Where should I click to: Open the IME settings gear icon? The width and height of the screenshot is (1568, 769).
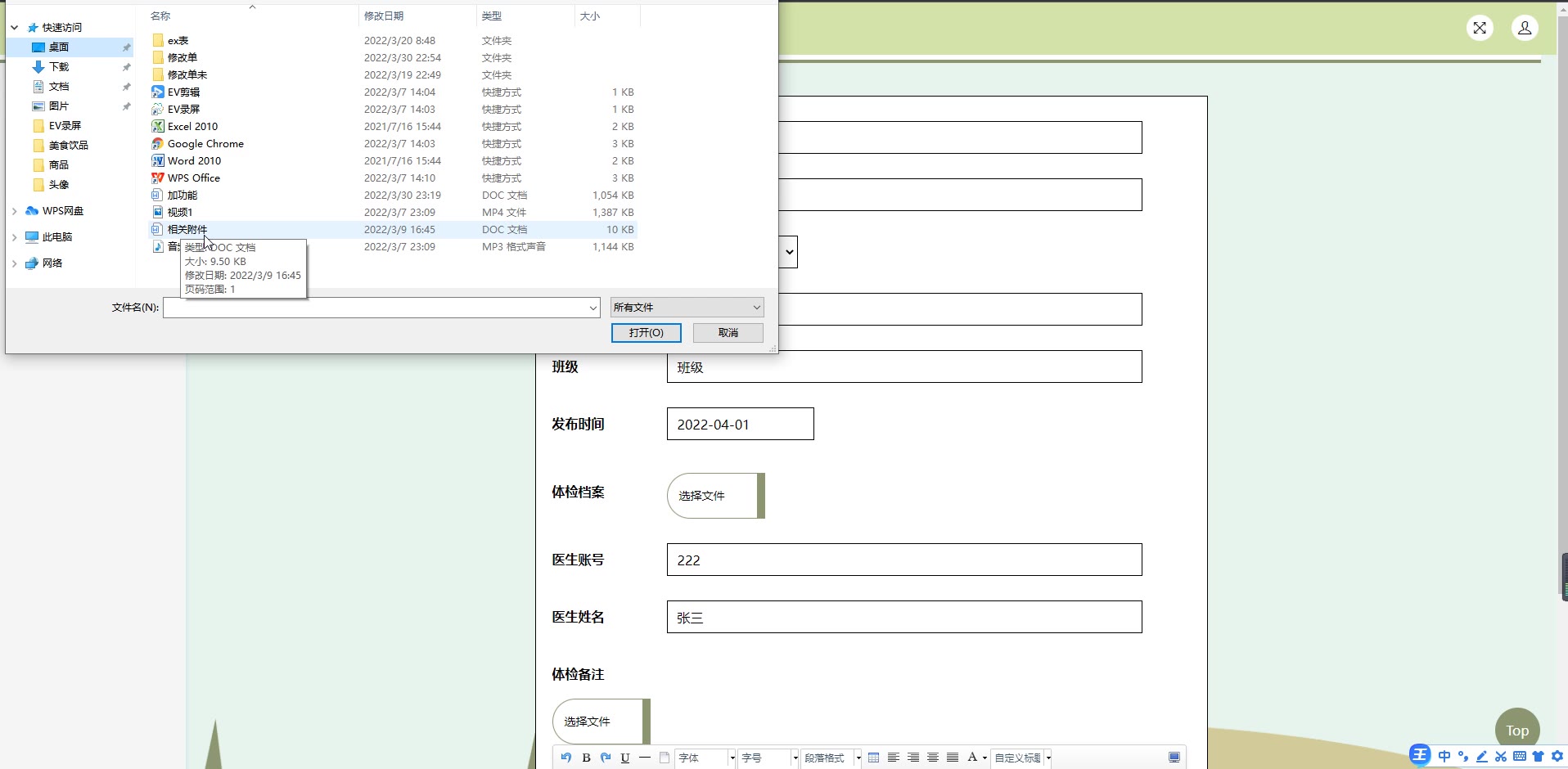(x=1557, y=757)
